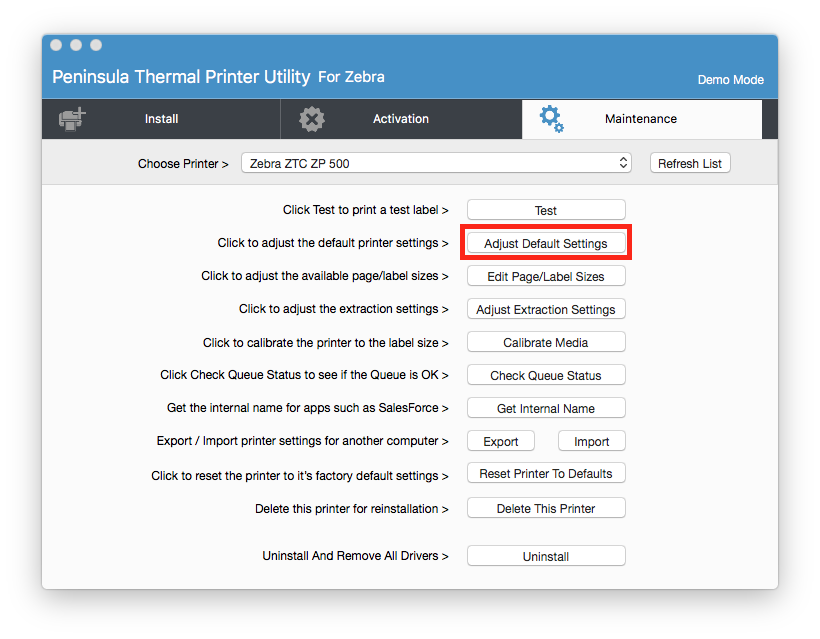
Task: Click the window close button
Action: coord(56,45)
